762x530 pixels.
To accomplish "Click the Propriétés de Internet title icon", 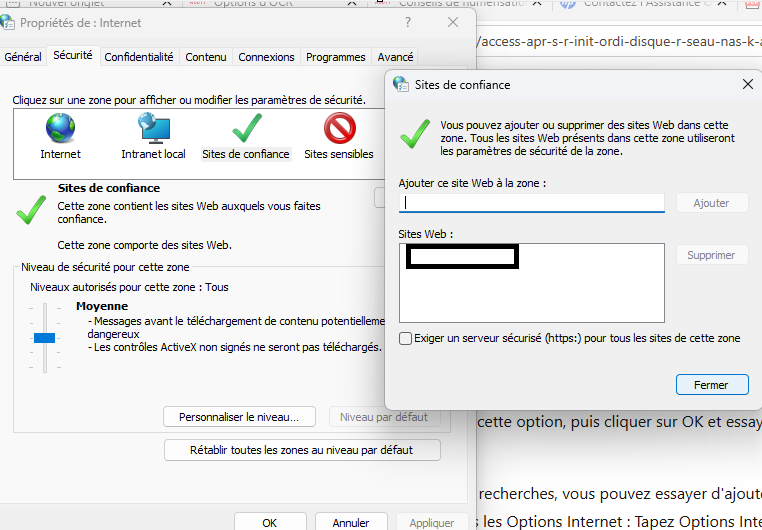I will [x=8, y=22].
